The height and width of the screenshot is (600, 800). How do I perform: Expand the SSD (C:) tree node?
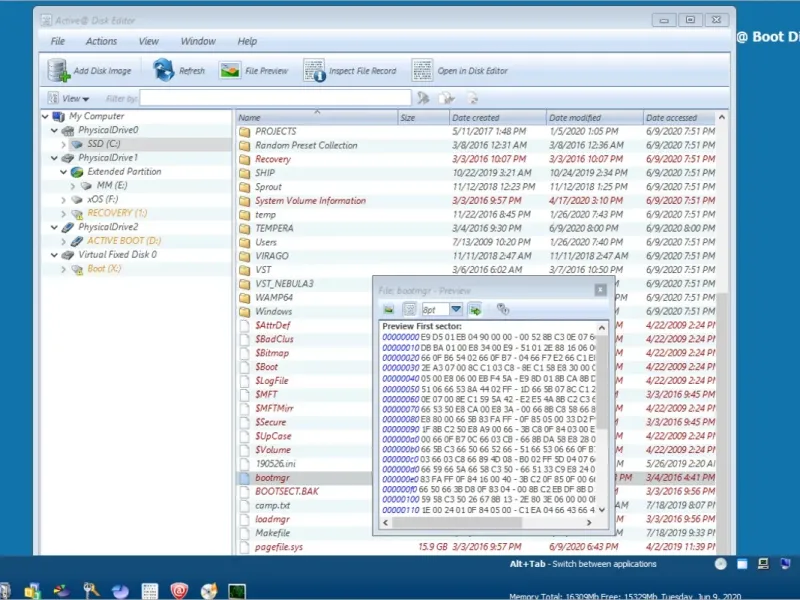(64, 144)
